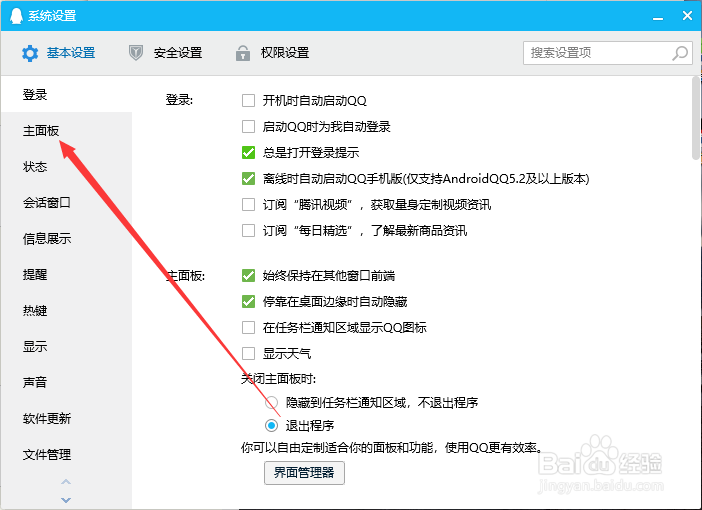Select 显示 in the sidebar
702x510 pixels.
tap(67, 347)
